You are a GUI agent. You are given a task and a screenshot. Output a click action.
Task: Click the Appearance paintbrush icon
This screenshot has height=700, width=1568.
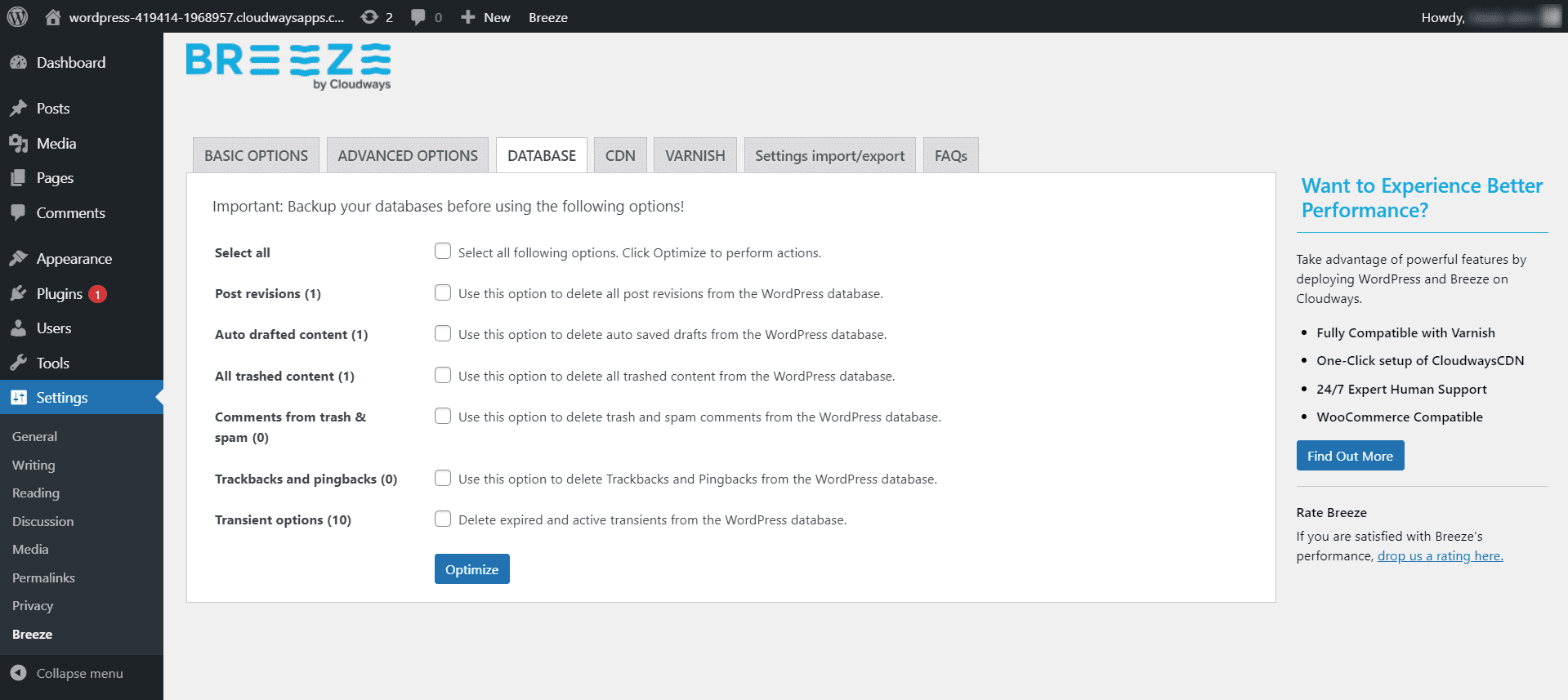(x=19, y=259)
